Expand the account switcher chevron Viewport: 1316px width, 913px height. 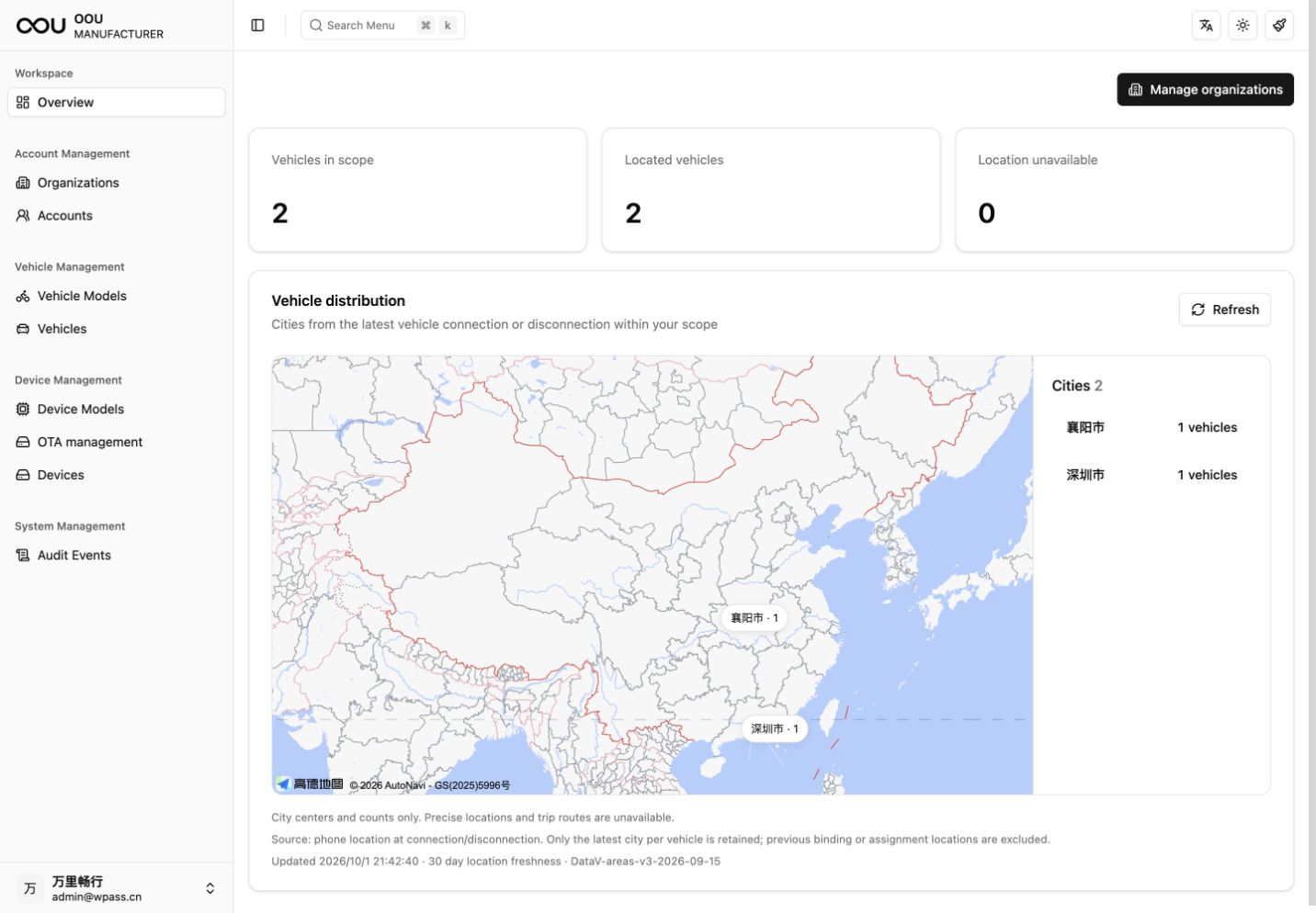point(210,888)
